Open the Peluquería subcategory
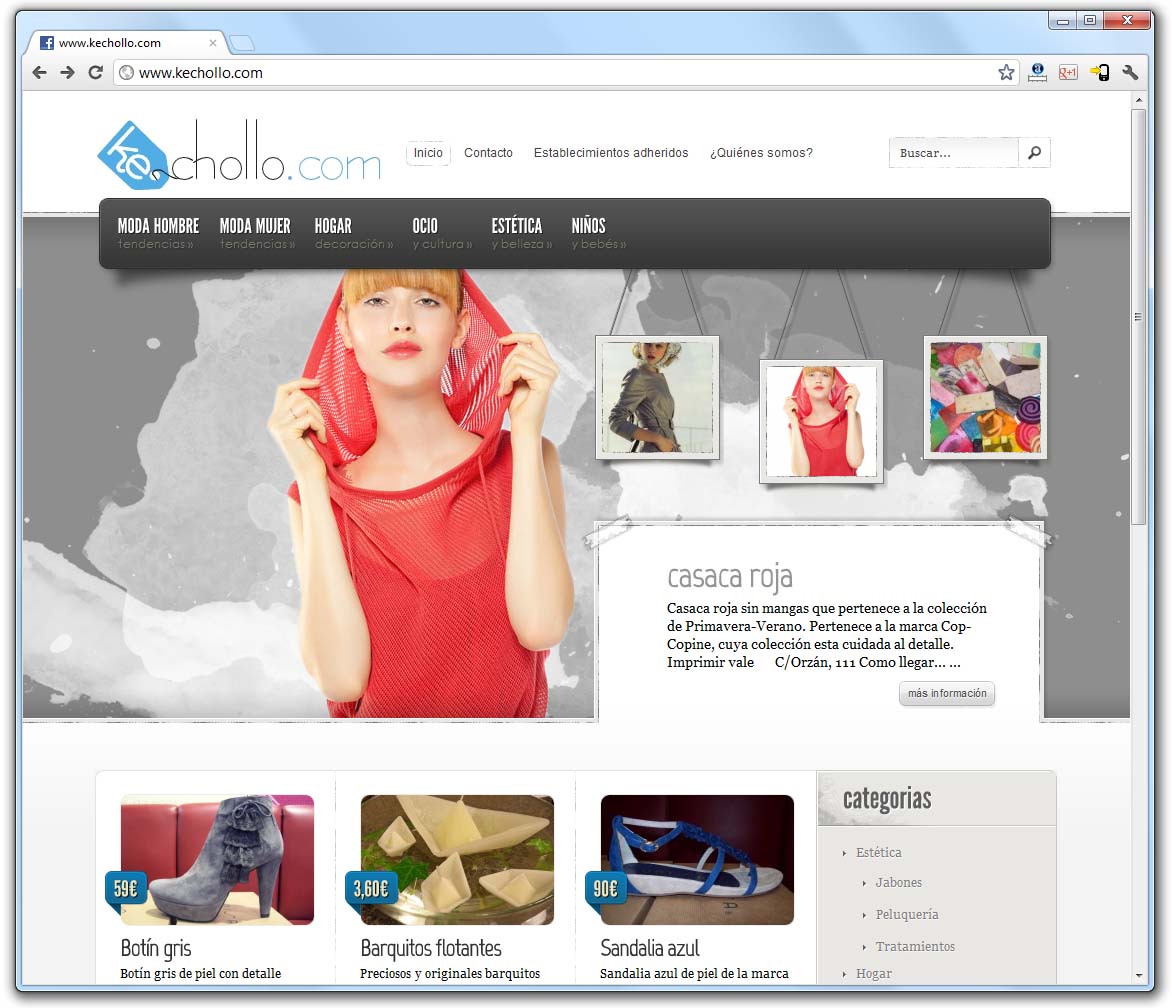This screenshot has width=1172, height=1008. tap(907, 915)
